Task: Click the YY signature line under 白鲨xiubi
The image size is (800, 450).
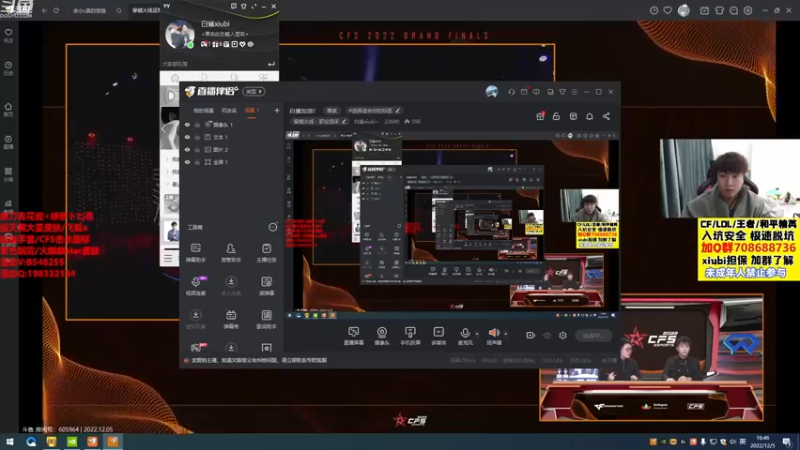Action: (x=224, y=34)
